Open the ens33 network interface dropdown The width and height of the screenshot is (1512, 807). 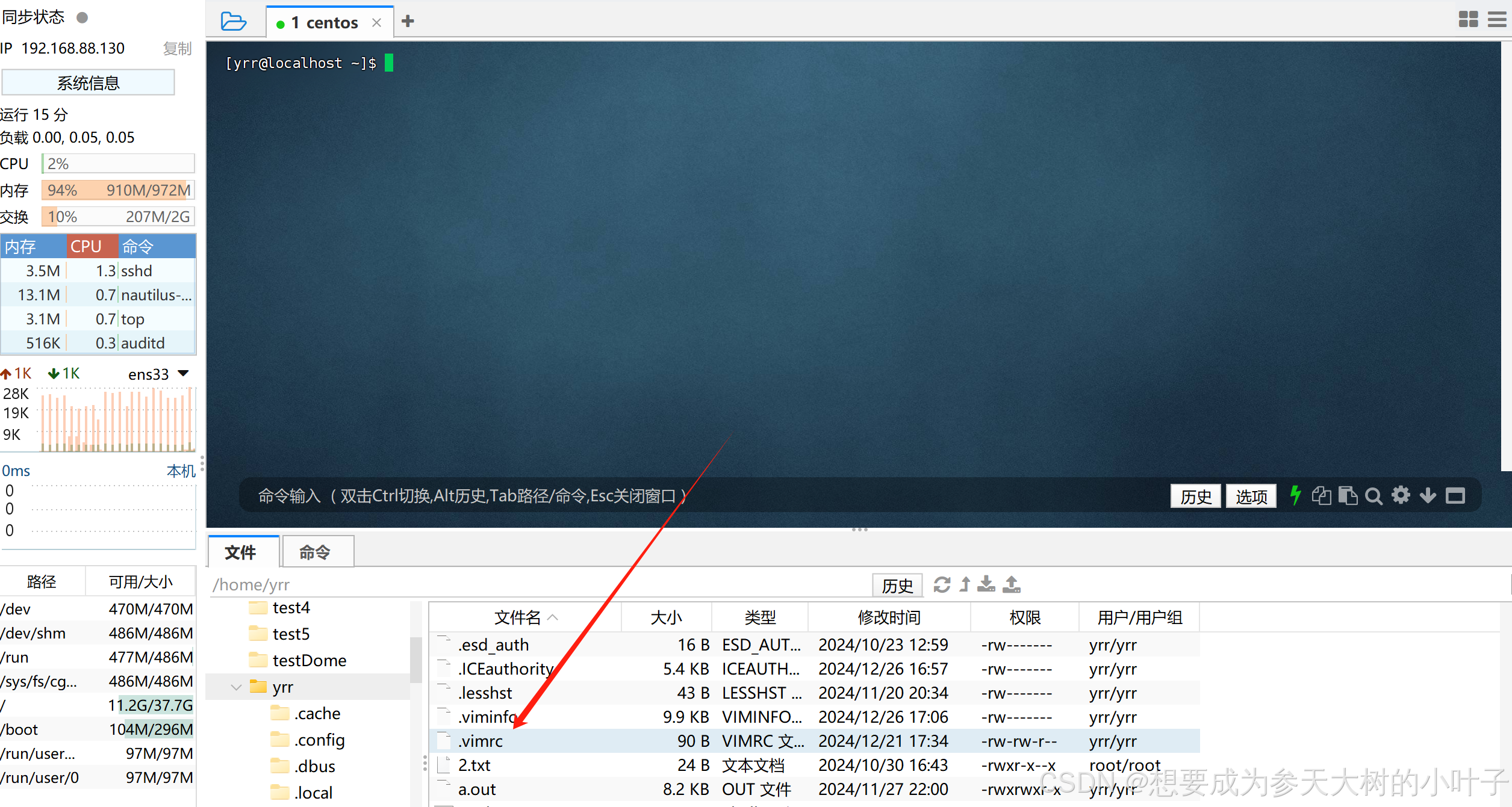184,373
